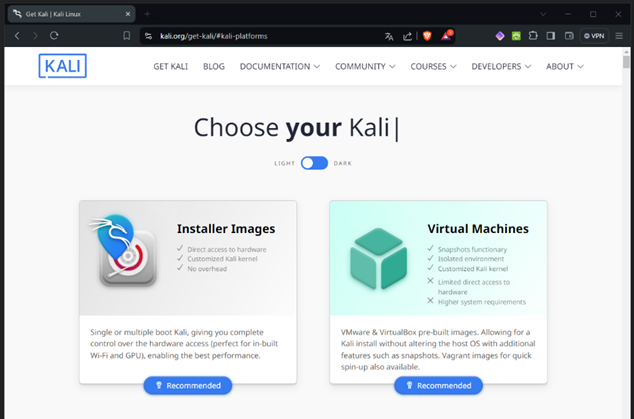Image resolution: width=634 pixels, height=419 pixels.
Task: Reload the page
Action: (x=54, y=35)
